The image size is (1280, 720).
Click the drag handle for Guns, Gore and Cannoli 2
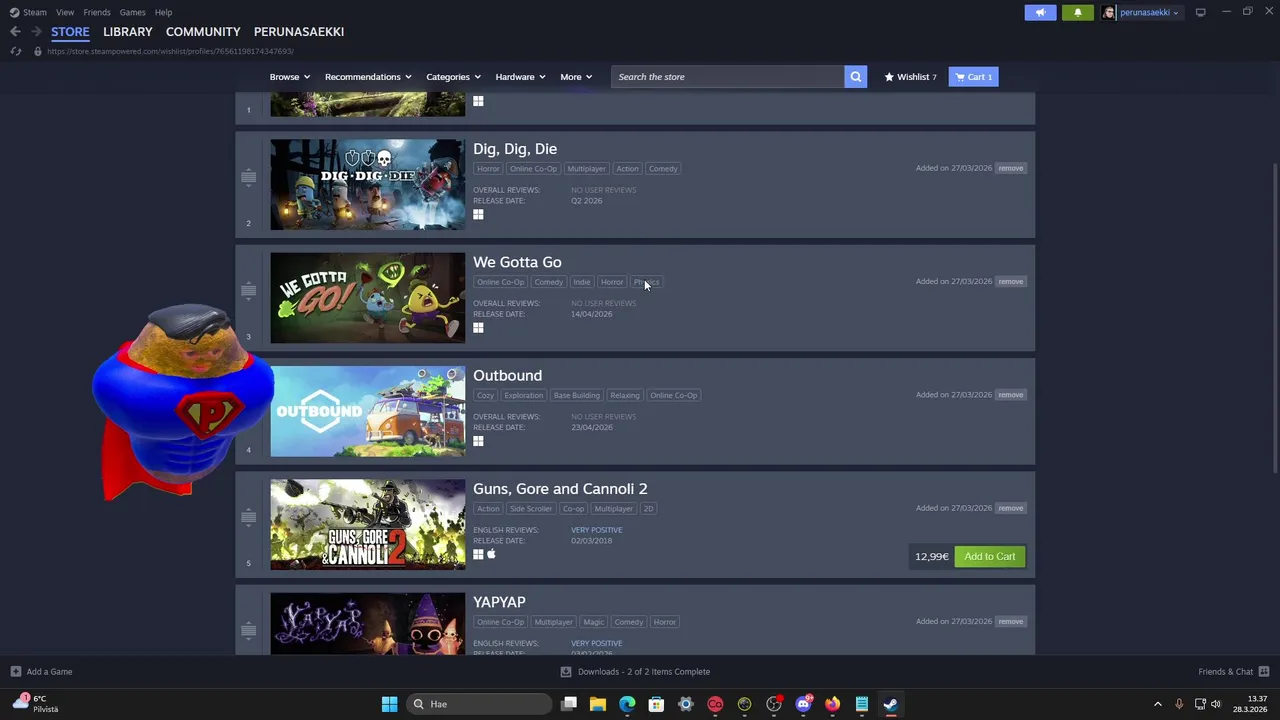pyautogui.click(x=248, y=517)
